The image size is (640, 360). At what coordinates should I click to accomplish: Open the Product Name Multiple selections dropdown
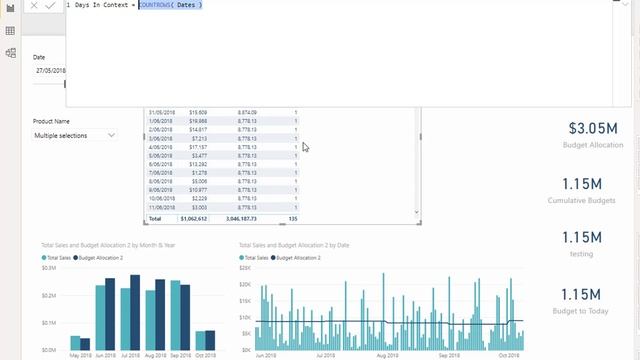pyautogui.click(x=74, y=135)
